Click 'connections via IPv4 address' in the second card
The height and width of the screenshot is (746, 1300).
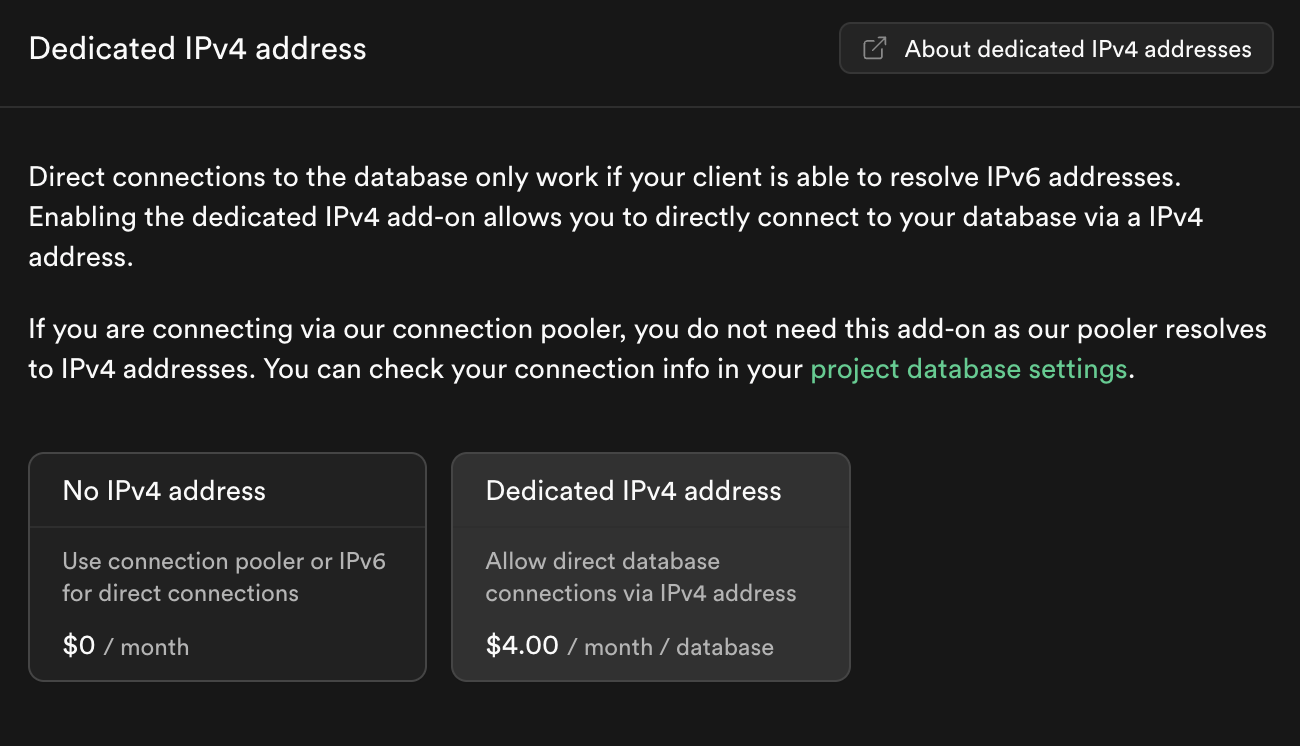[x=641, y=593]
